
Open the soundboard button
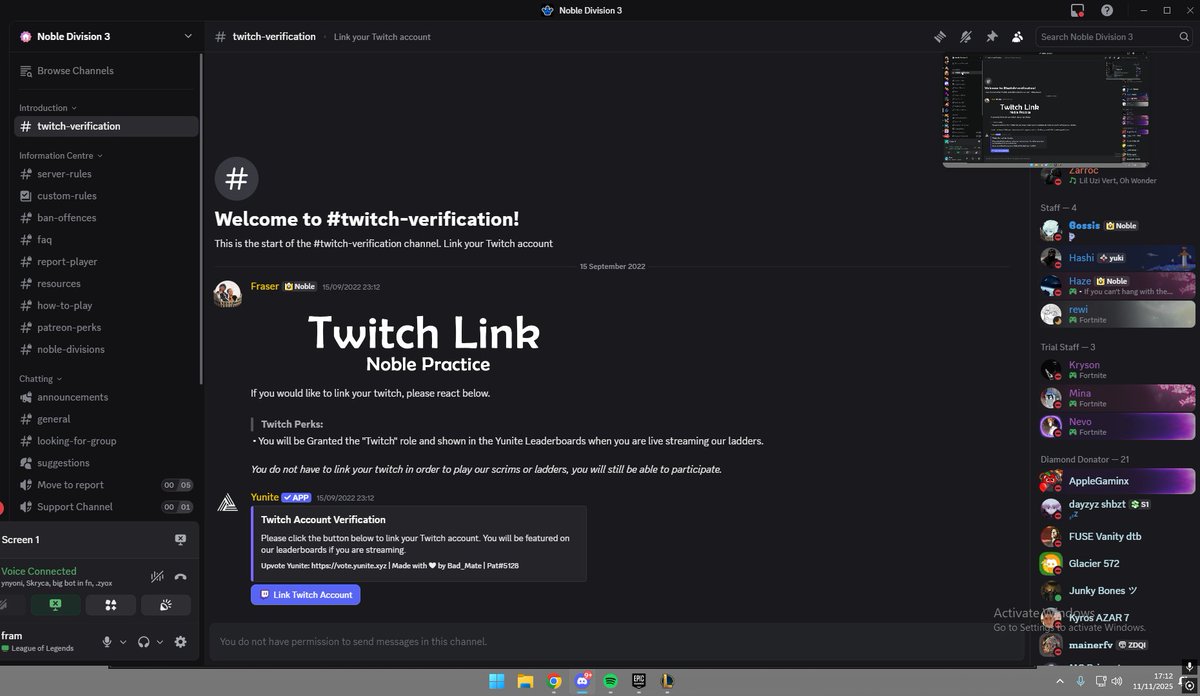click(x=166, y=604)
